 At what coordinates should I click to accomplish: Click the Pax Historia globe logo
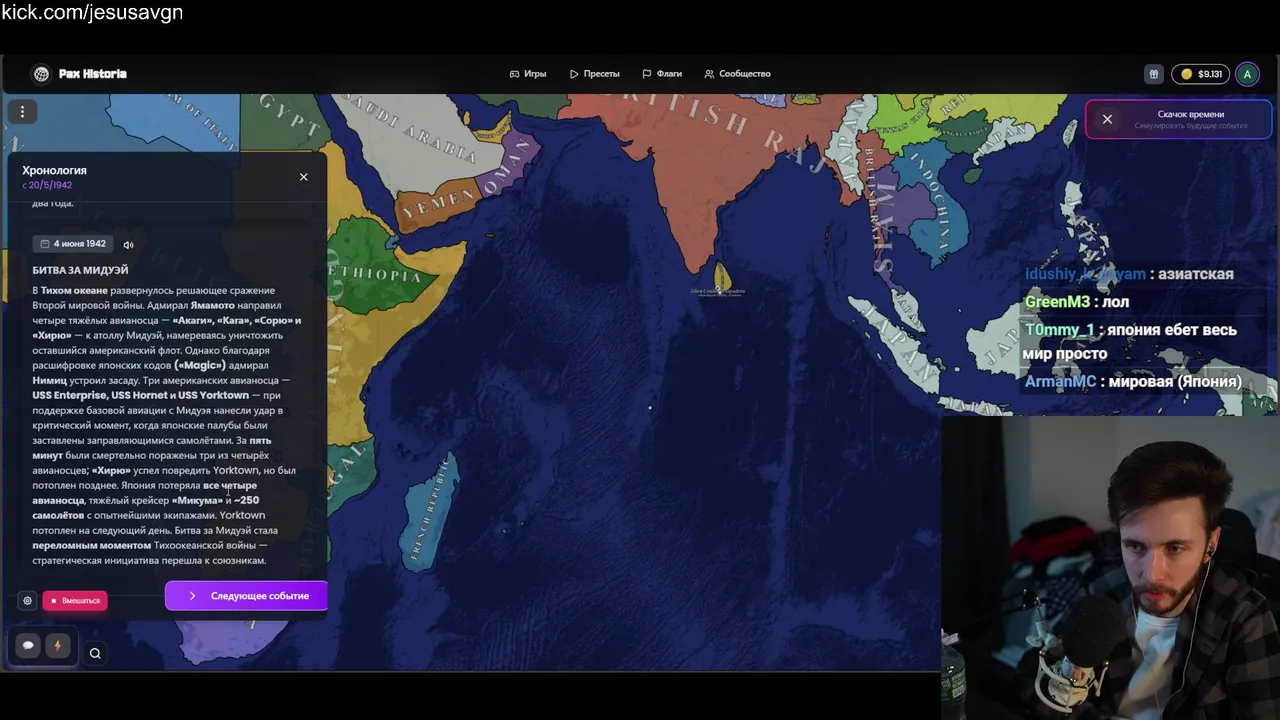41,74
